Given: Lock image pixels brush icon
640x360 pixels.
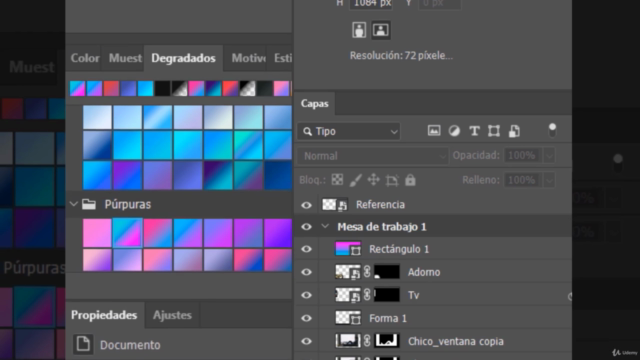Looking at the screenshot, I should (x=356, y=180).
